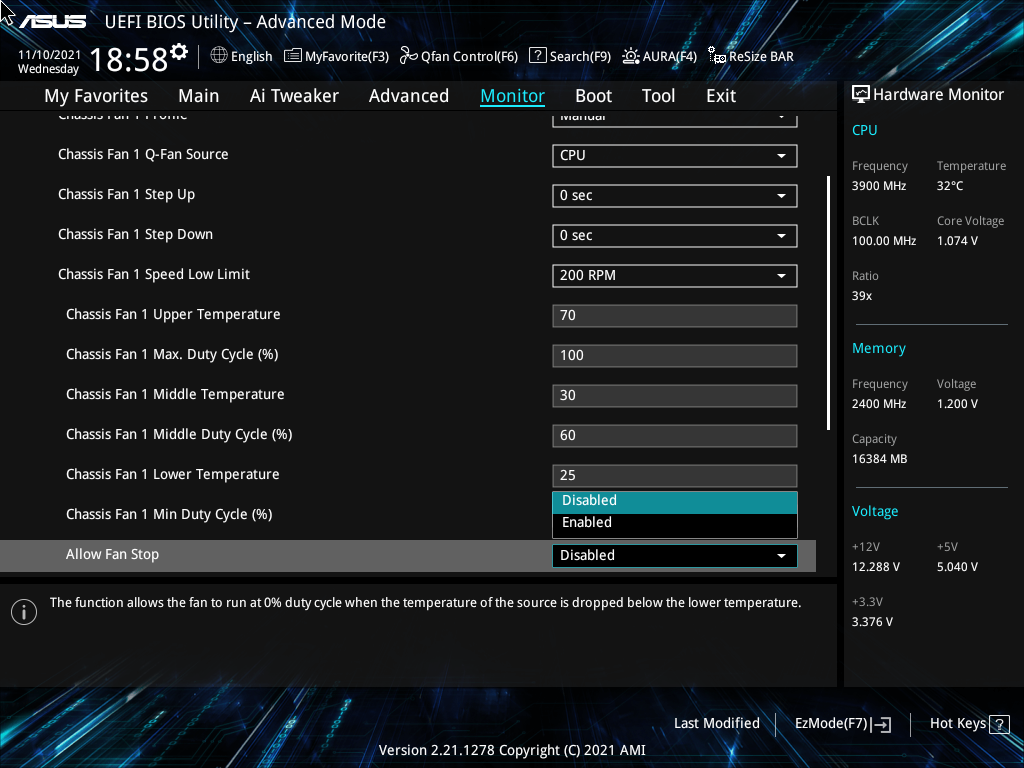The height and width of the screenshot is (768, 1024).
Task: Open AURA(F4) lighting icon
Action: 631,56
